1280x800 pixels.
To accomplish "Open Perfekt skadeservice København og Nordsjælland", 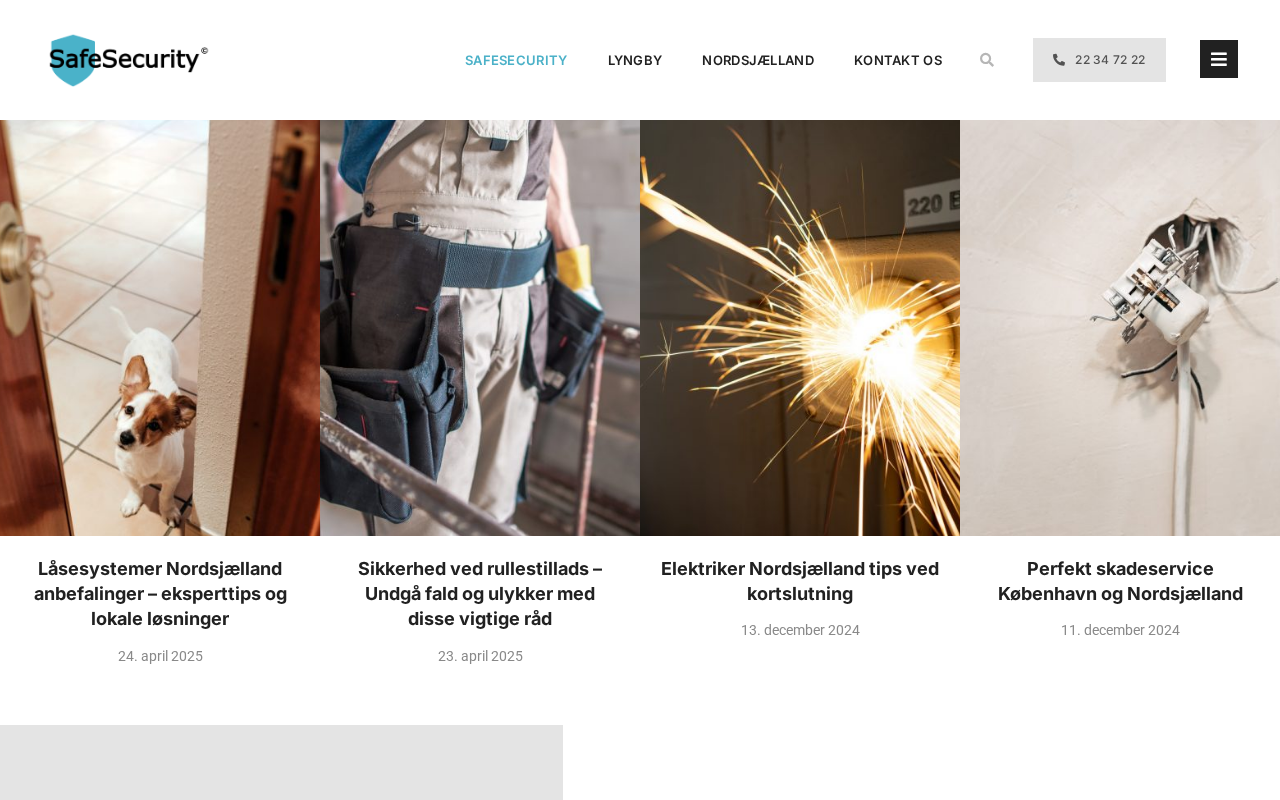I will click(x=1120, y=581).
